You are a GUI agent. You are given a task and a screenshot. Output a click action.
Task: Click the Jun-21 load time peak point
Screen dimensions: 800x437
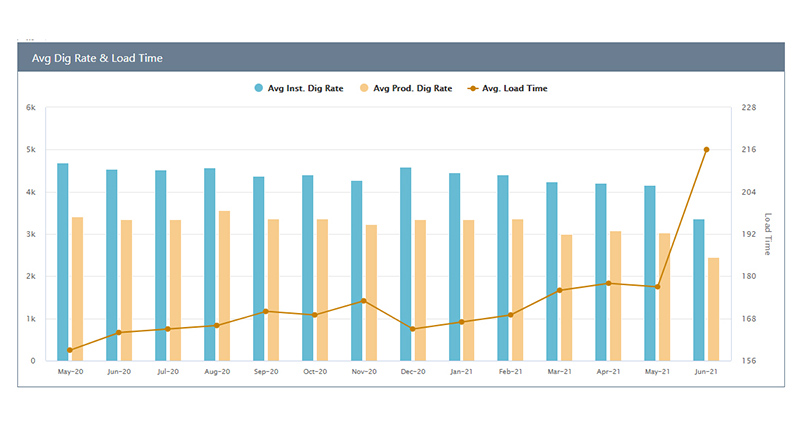click(706, 150)
